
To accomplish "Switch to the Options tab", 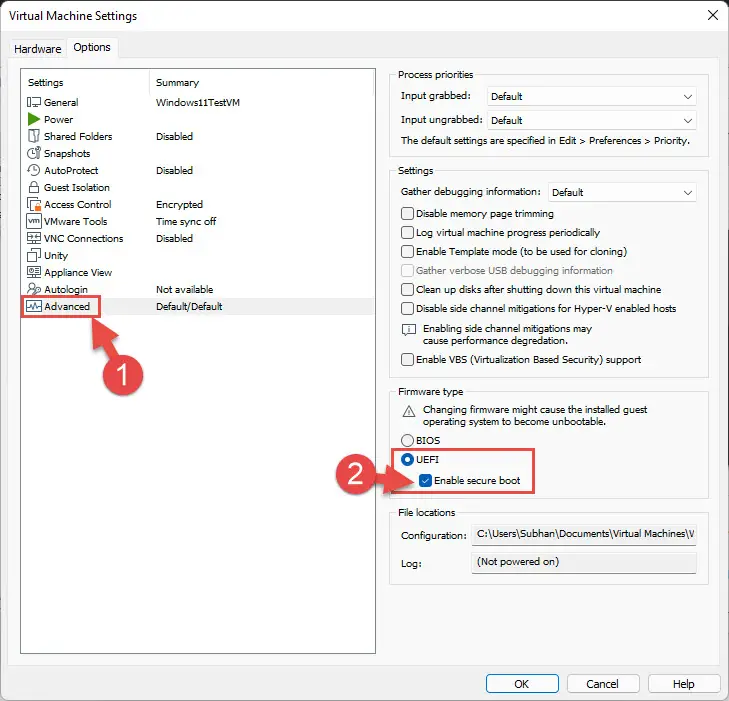I will pyautogui.click(x=92, y=47).
